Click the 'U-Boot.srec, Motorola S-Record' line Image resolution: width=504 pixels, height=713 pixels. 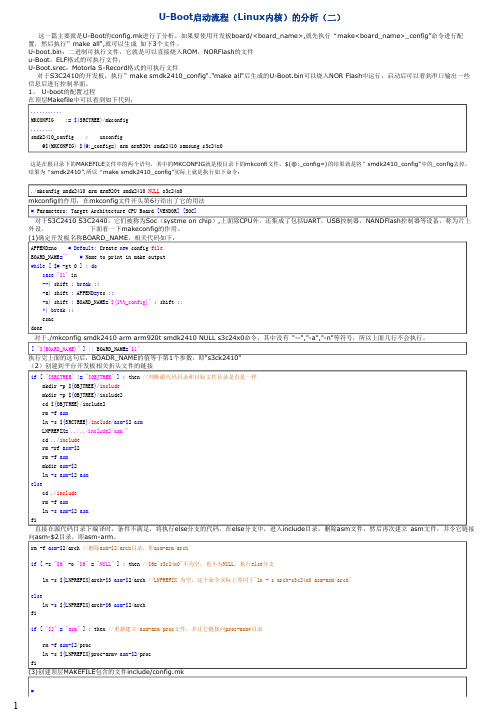point(103,67)
